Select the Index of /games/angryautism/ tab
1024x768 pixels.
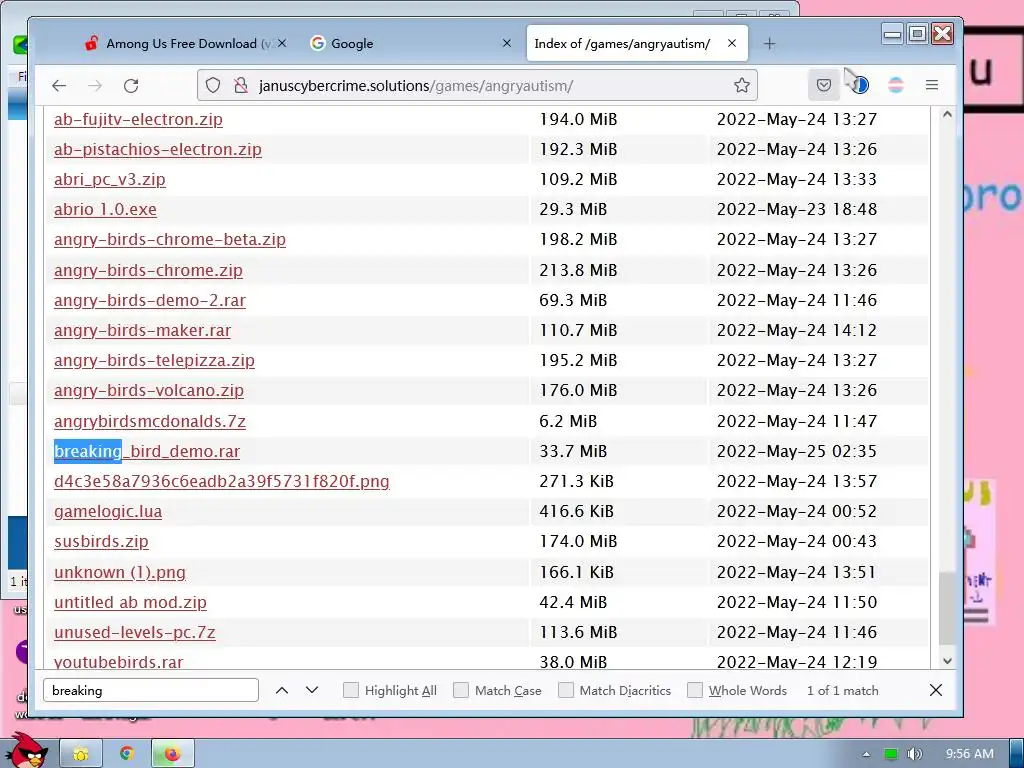tap(637, 43)
